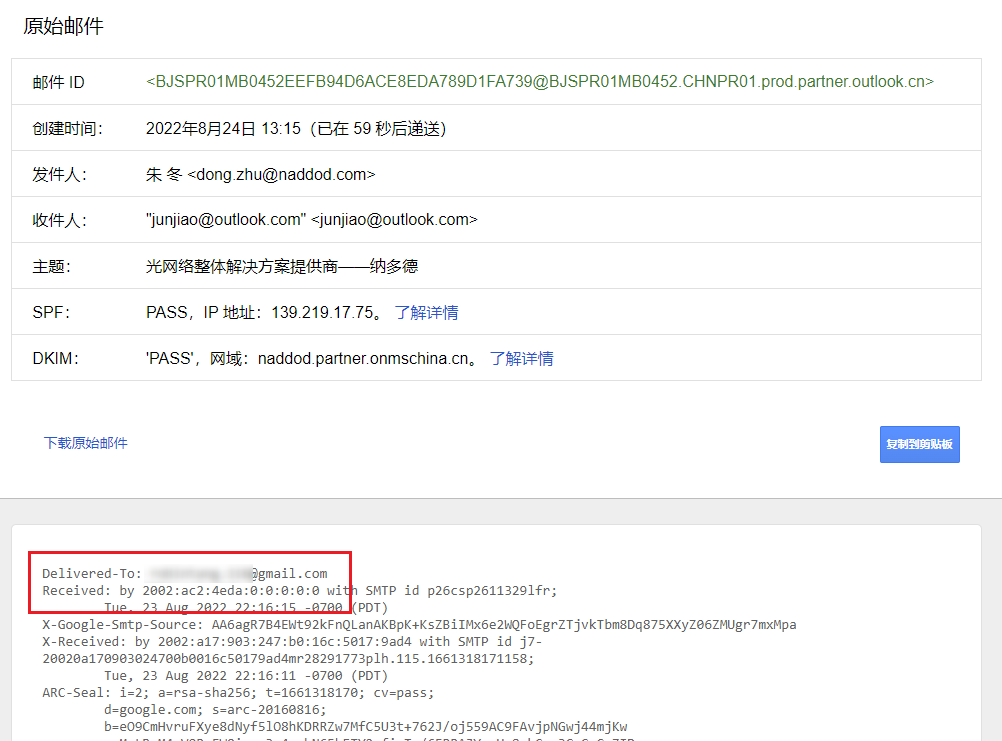Click the recipient junjiao@outlook.com value
Viewport: 1002px width, 741px height.
click(311, 220)
